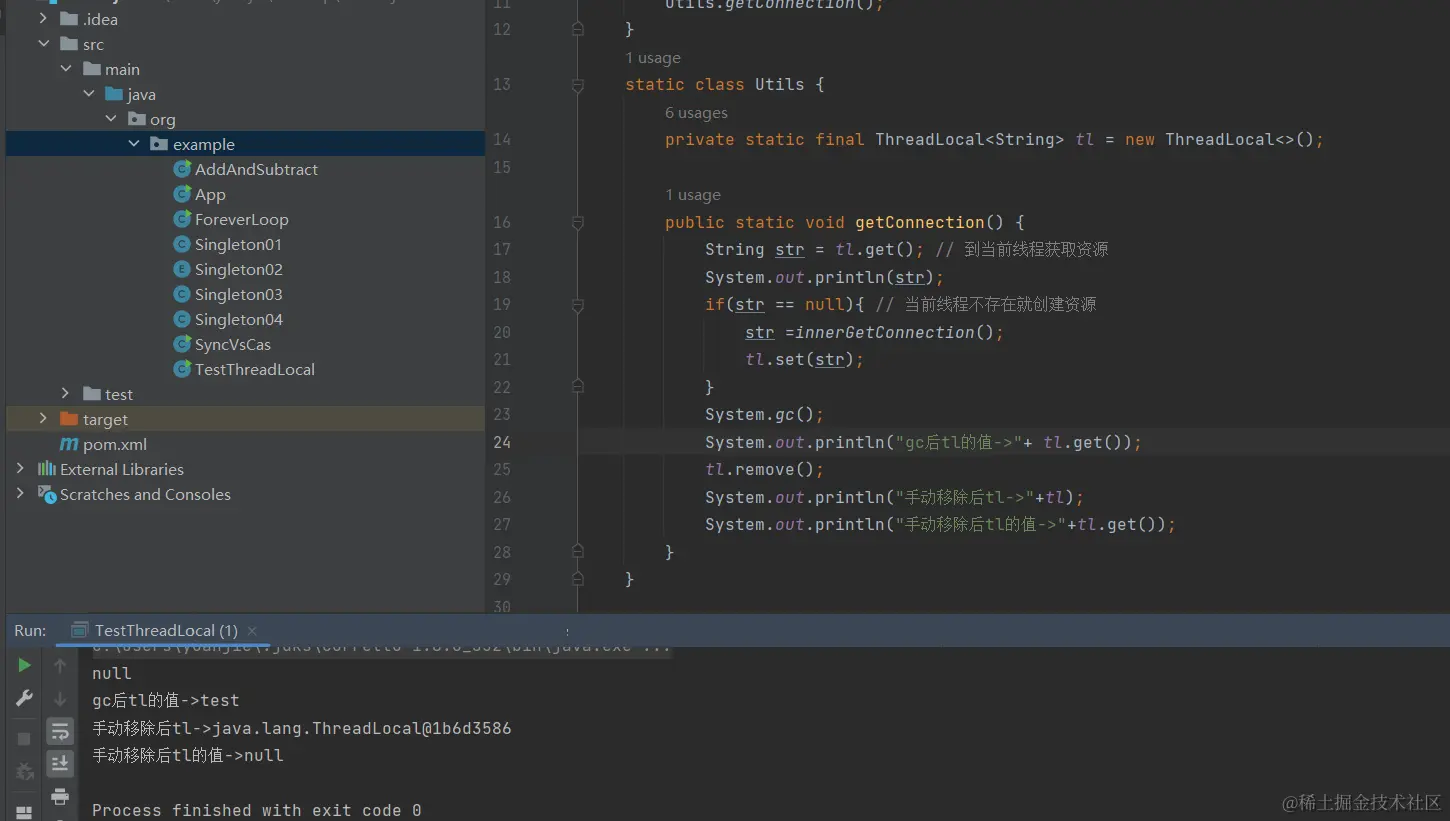The height and width of the screenshot is (821, 1450).
Task: Click the first 'null' console output line
Action: 112,674
